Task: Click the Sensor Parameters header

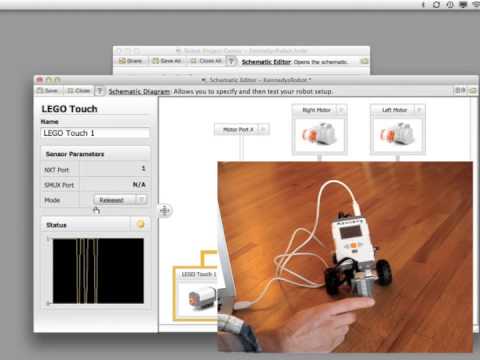Action: click(95, 154)
